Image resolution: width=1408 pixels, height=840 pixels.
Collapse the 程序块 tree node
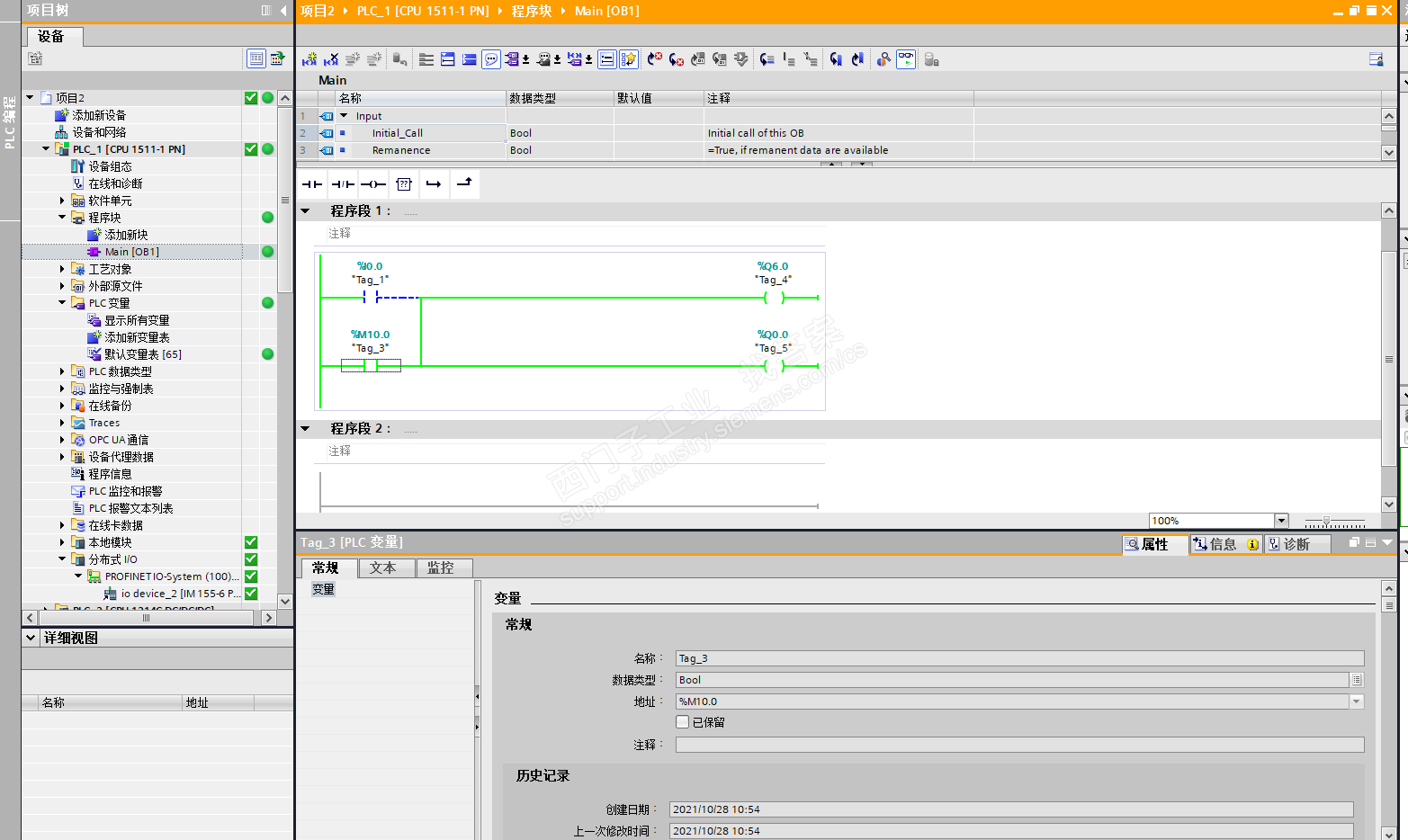click(x=62, y=217)
